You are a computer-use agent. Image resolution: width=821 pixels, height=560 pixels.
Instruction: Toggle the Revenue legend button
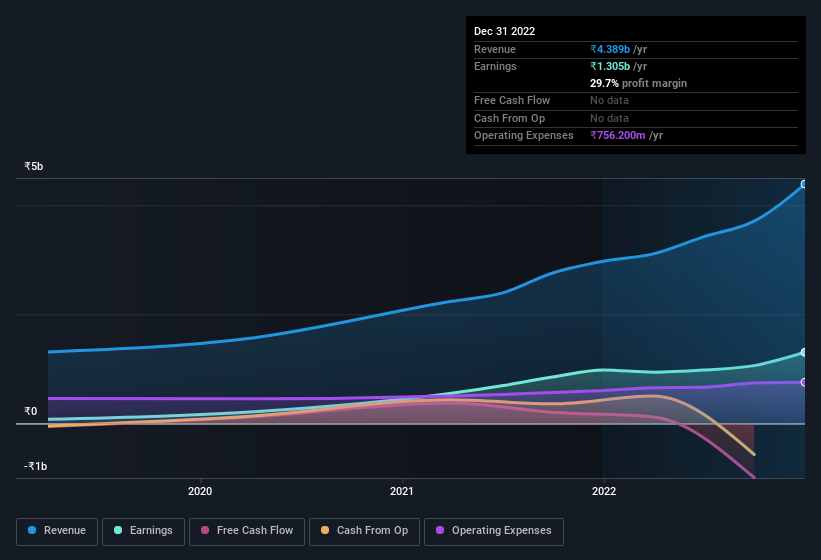57,531
